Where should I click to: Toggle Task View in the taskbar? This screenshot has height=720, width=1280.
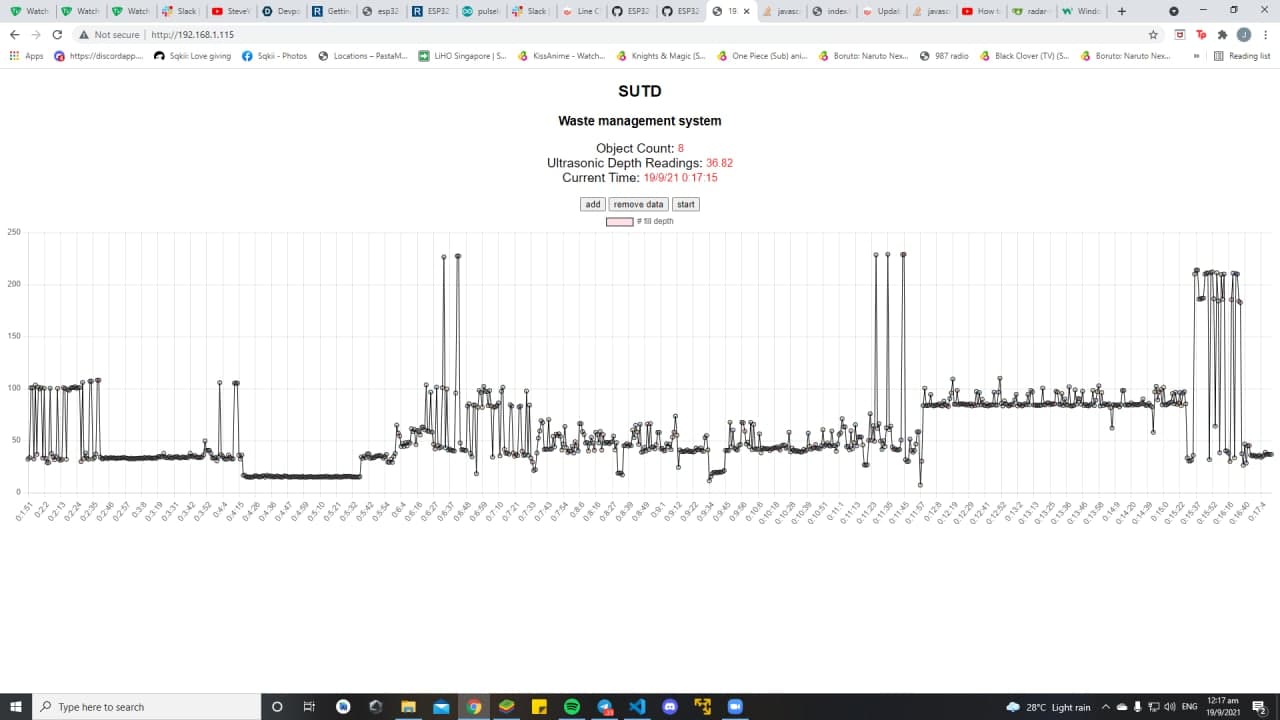pyautogui.click(x=309, y=706)
